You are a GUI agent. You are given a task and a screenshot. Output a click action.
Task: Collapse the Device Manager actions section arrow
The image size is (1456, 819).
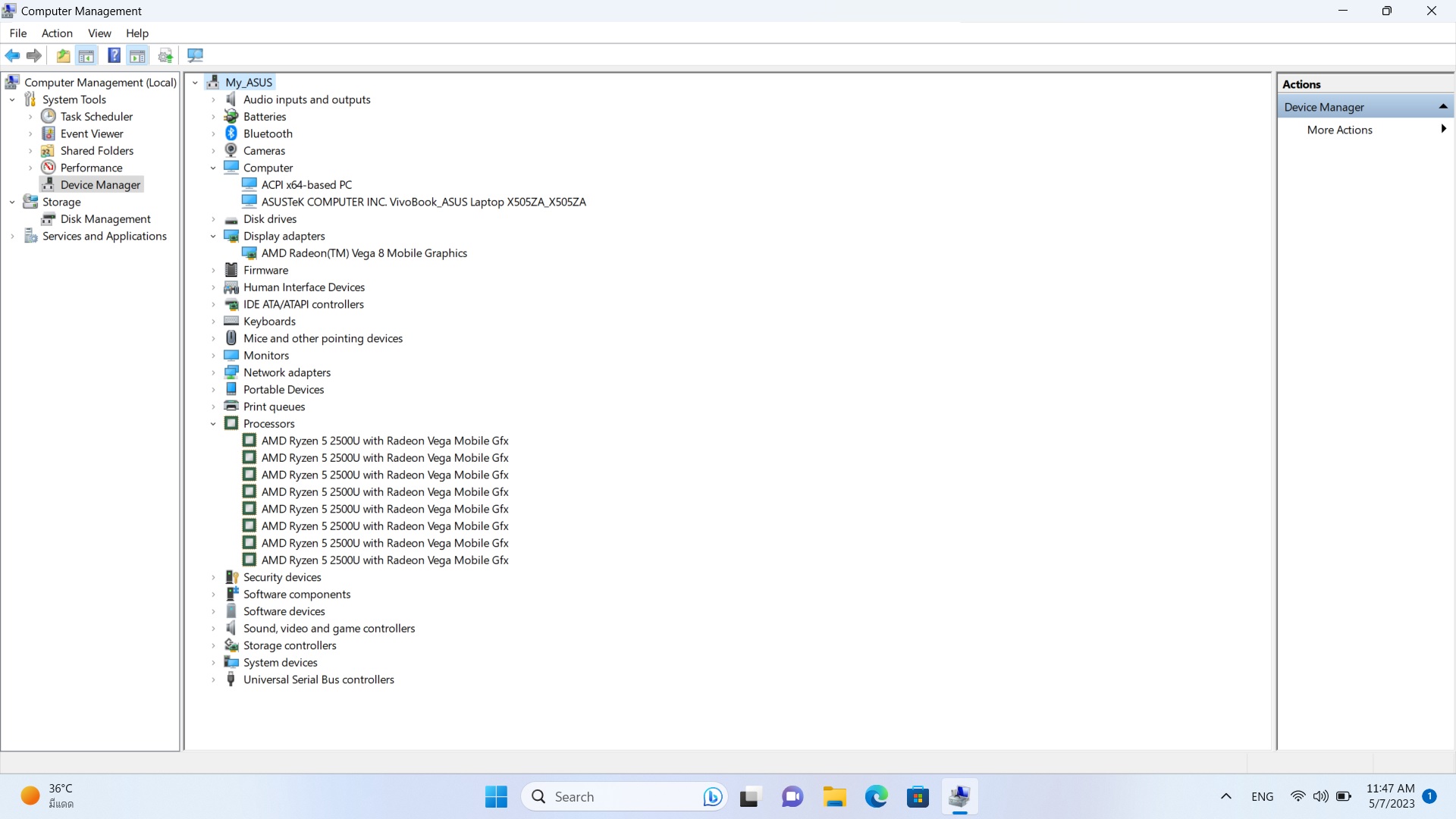tap(1442, 107)
